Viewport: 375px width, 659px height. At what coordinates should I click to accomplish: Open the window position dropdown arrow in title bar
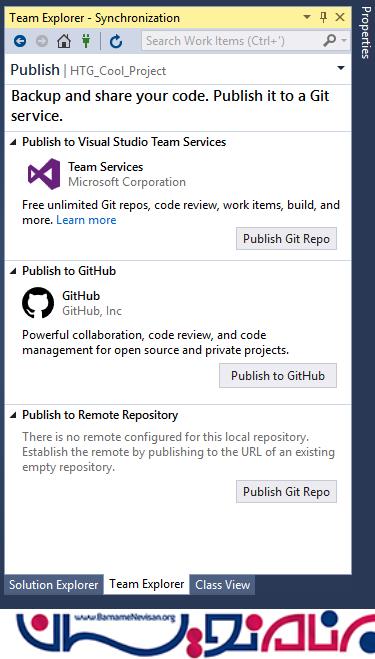tap(307, 17)
